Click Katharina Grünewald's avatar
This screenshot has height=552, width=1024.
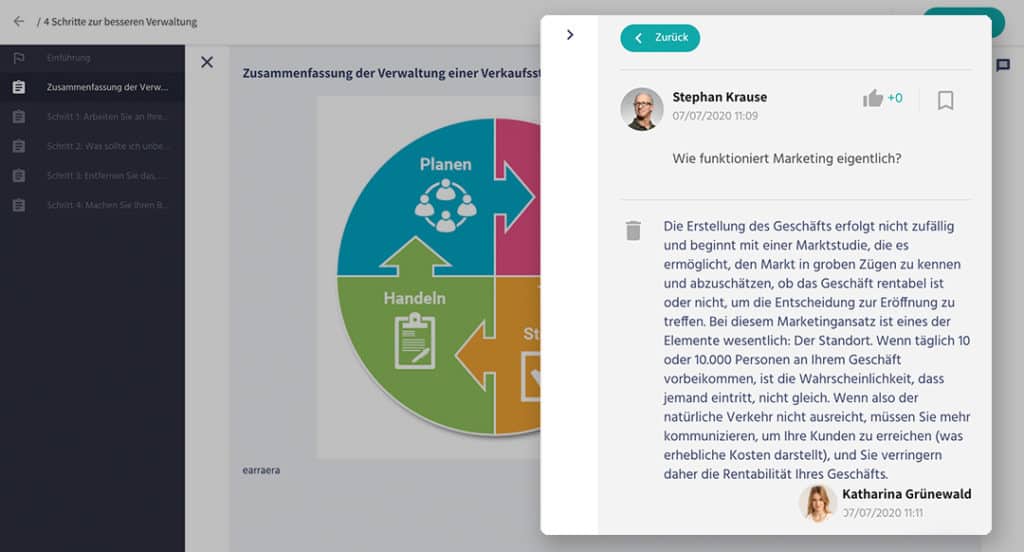[817, 503]
